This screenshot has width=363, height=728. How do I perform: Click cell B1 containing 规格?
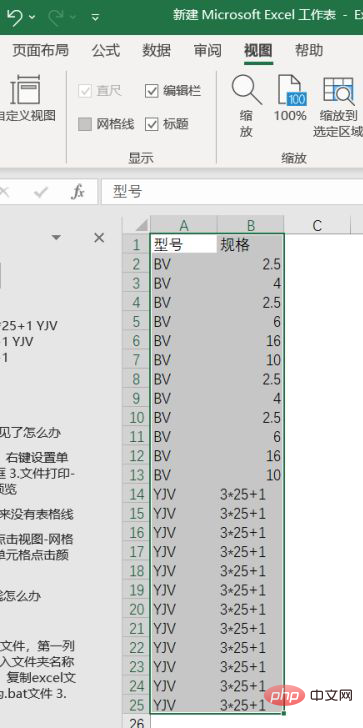[251, 244]
